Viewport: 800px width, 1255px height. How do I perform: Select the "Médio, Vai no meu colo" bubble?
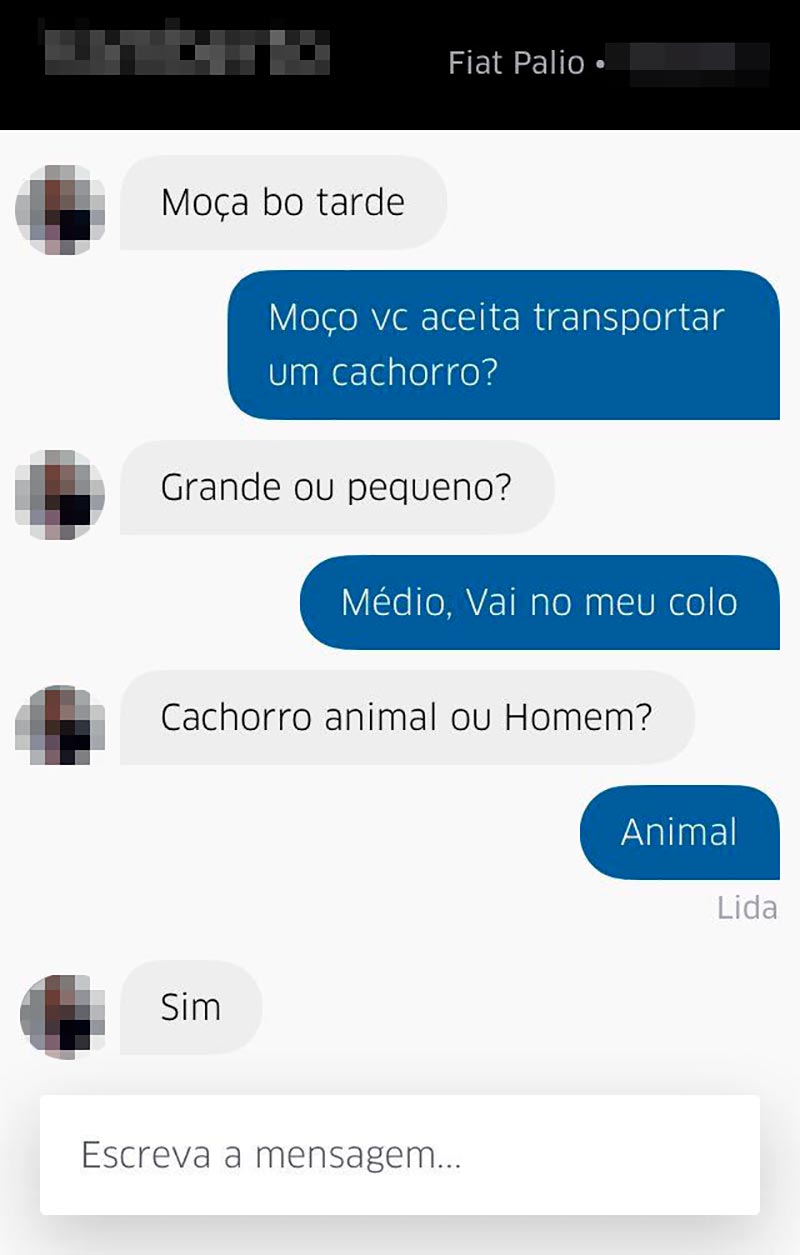point(539,603)
